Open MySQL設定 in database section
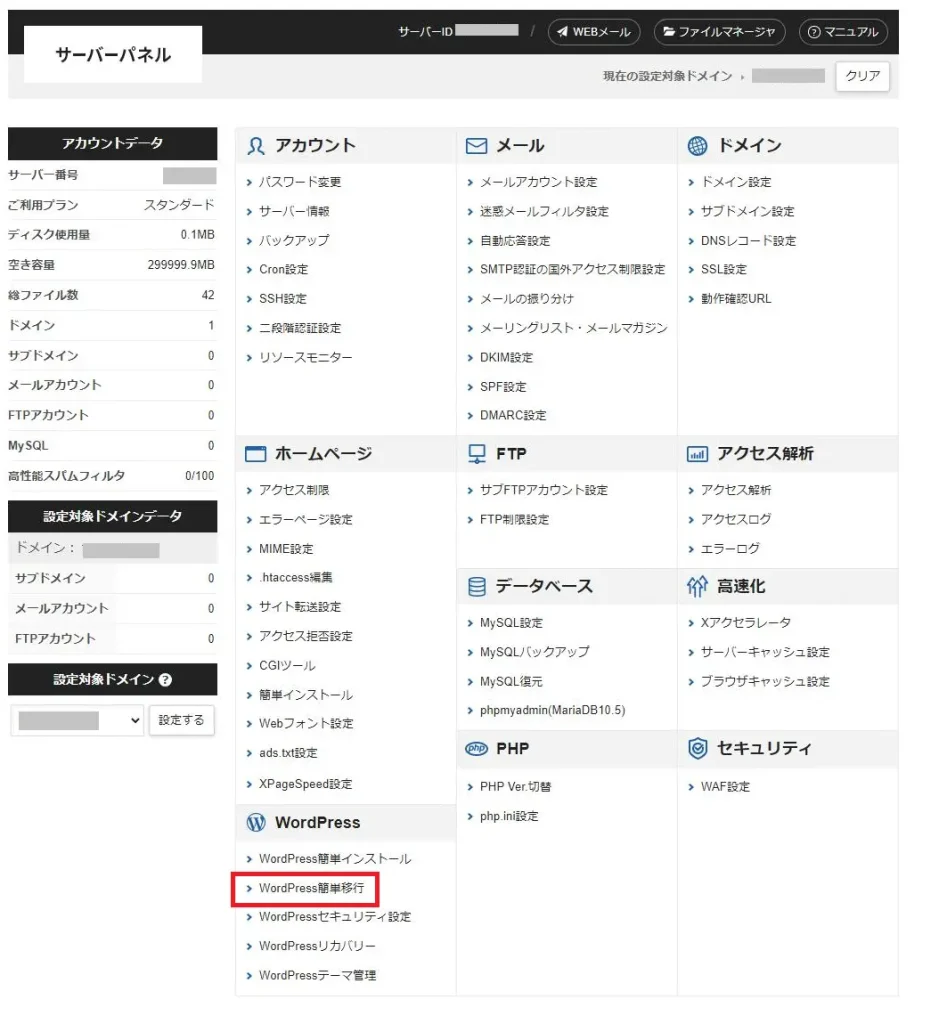This screenshot has height=1024, width=939. [511, 623]
